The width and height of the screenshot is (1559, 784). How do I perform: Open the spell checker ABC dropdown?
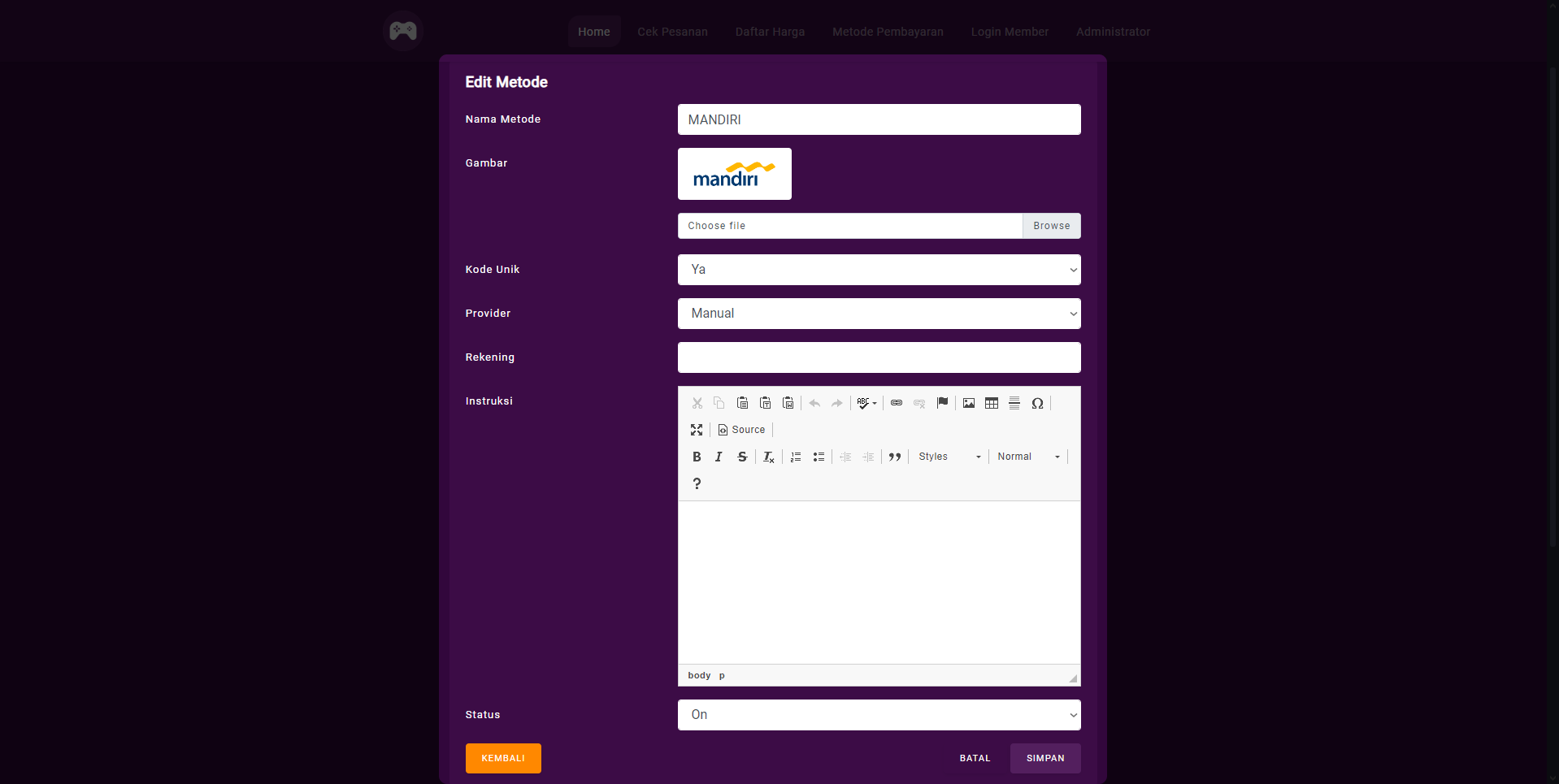coord(867,403)
